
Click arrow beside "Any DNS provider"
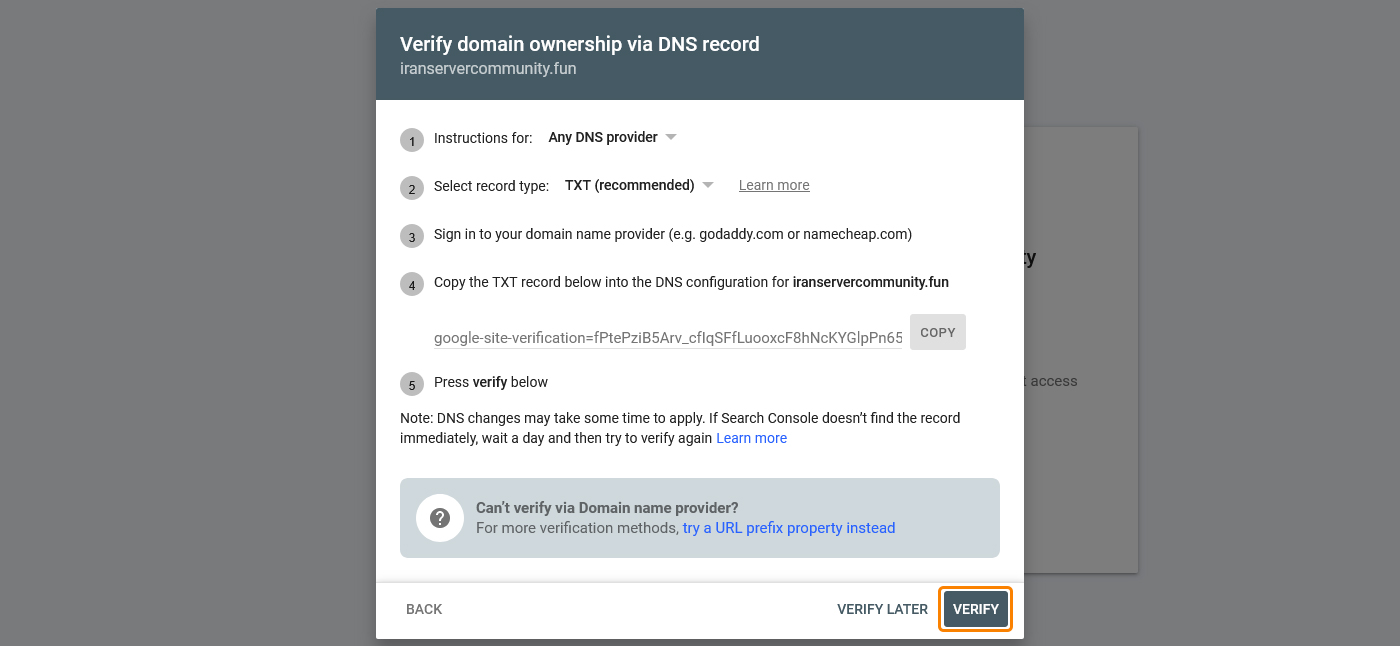(x=671, y=137)
